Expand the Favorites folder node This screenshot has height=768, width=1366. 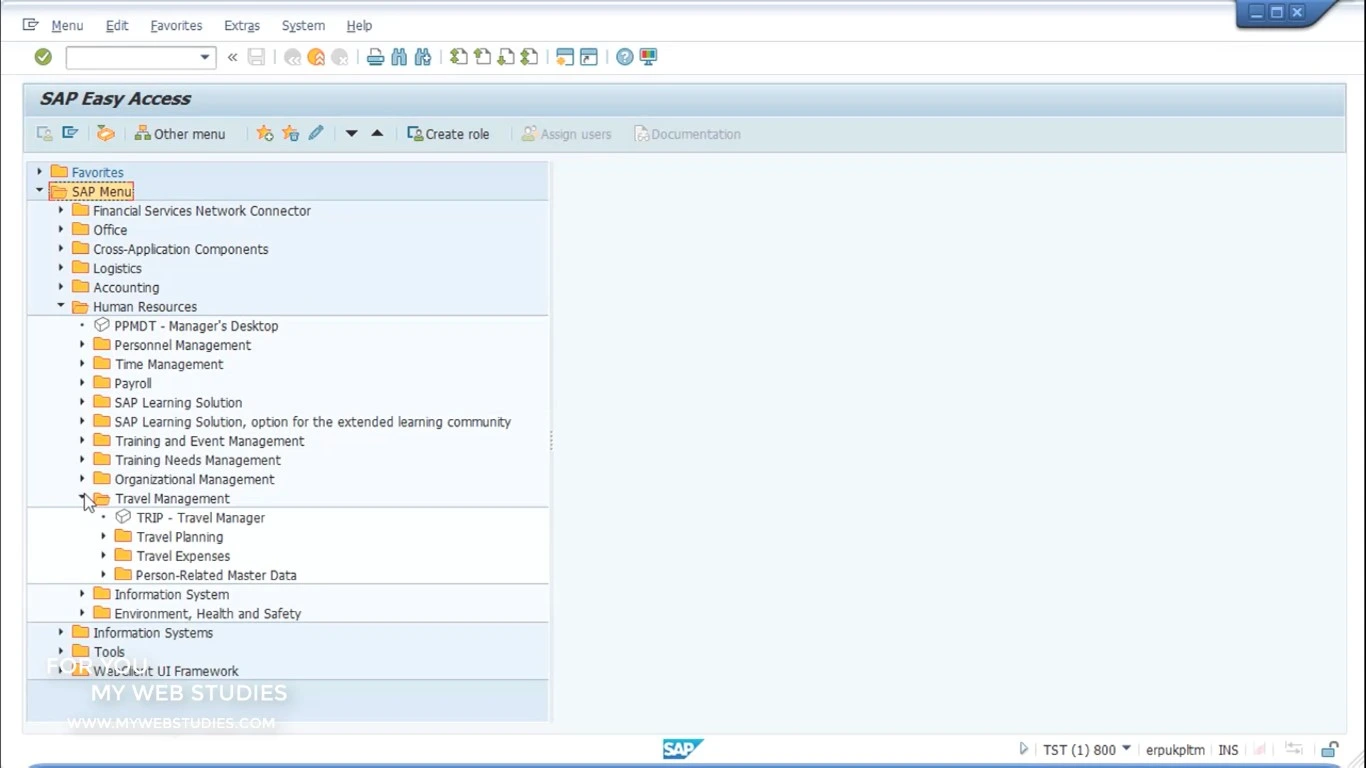pyautogui.click(x=40, y=172)
